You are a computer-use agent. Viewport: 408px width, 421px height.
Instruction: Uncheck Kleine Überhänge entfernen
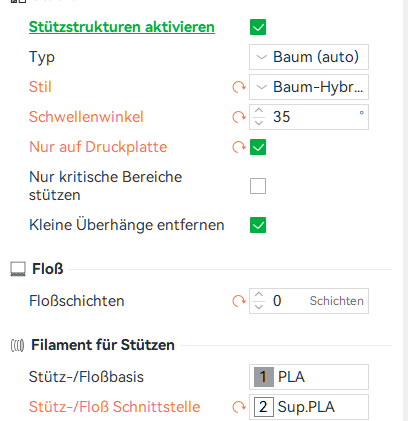click(x=258, y=225)
